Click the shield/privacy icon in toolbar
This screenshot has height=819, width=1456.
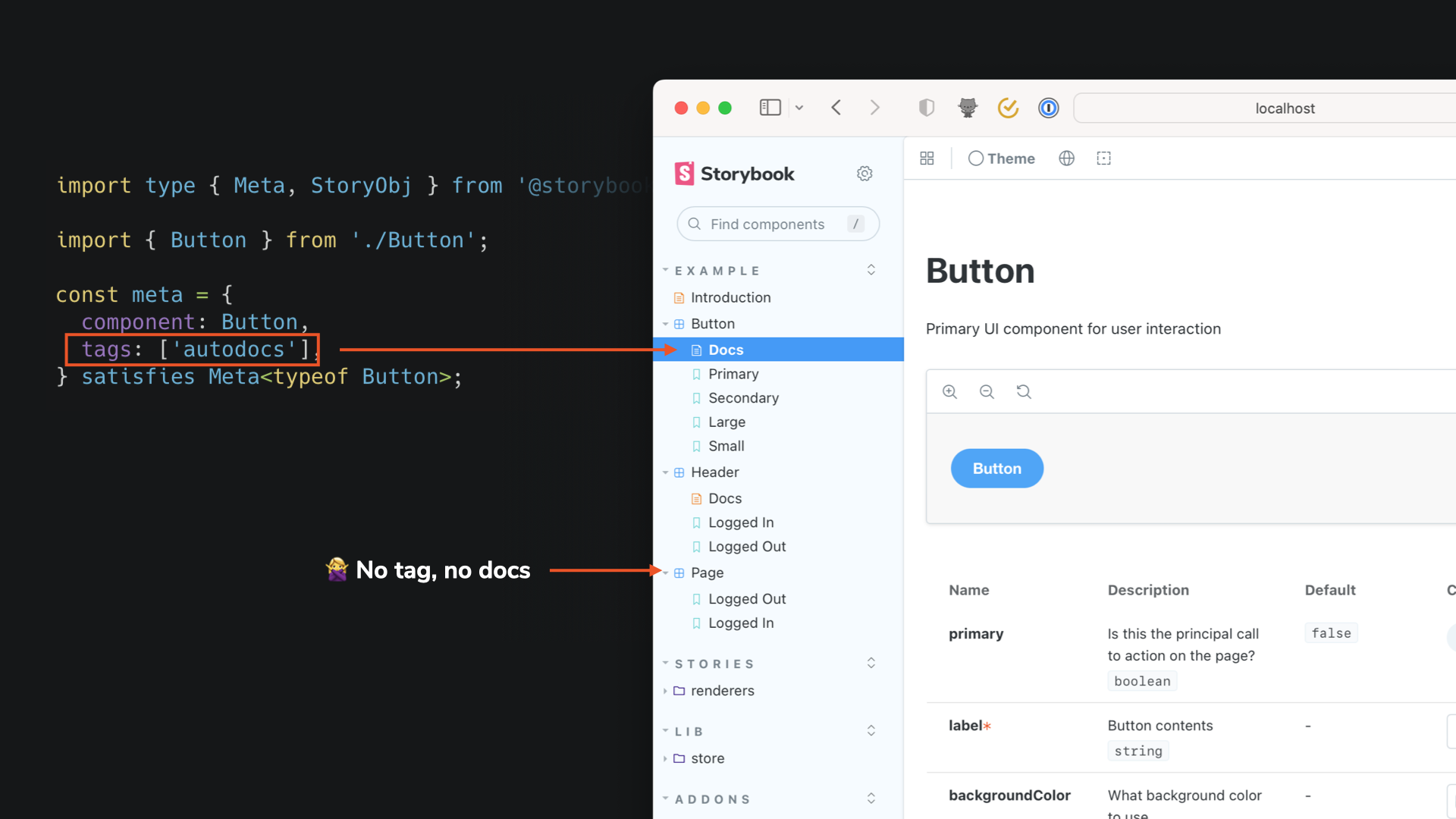925,108
